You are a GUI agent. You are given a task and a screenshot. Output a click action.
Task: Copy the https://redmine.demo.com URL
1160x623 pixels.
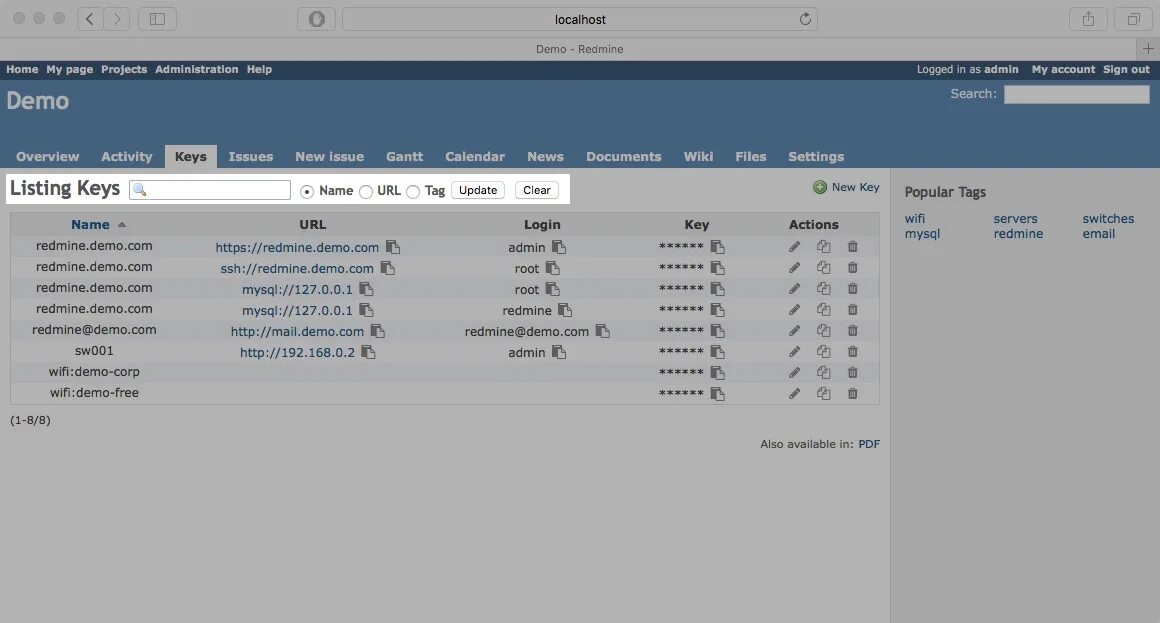pyautogui.click(x=396, y=246)
